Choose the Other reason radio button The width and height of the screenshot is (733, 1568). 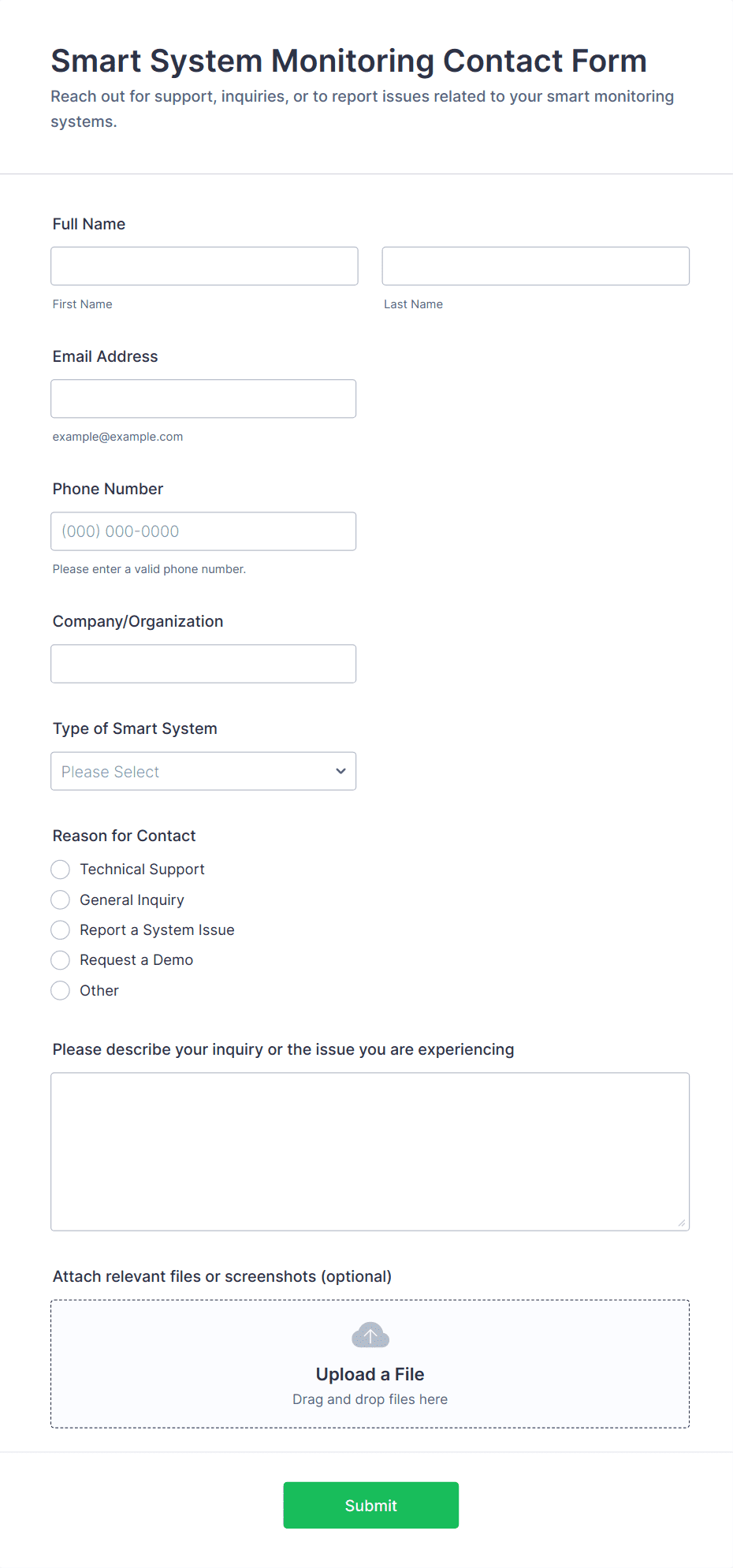pyautogui.click(x=61, y=990)
